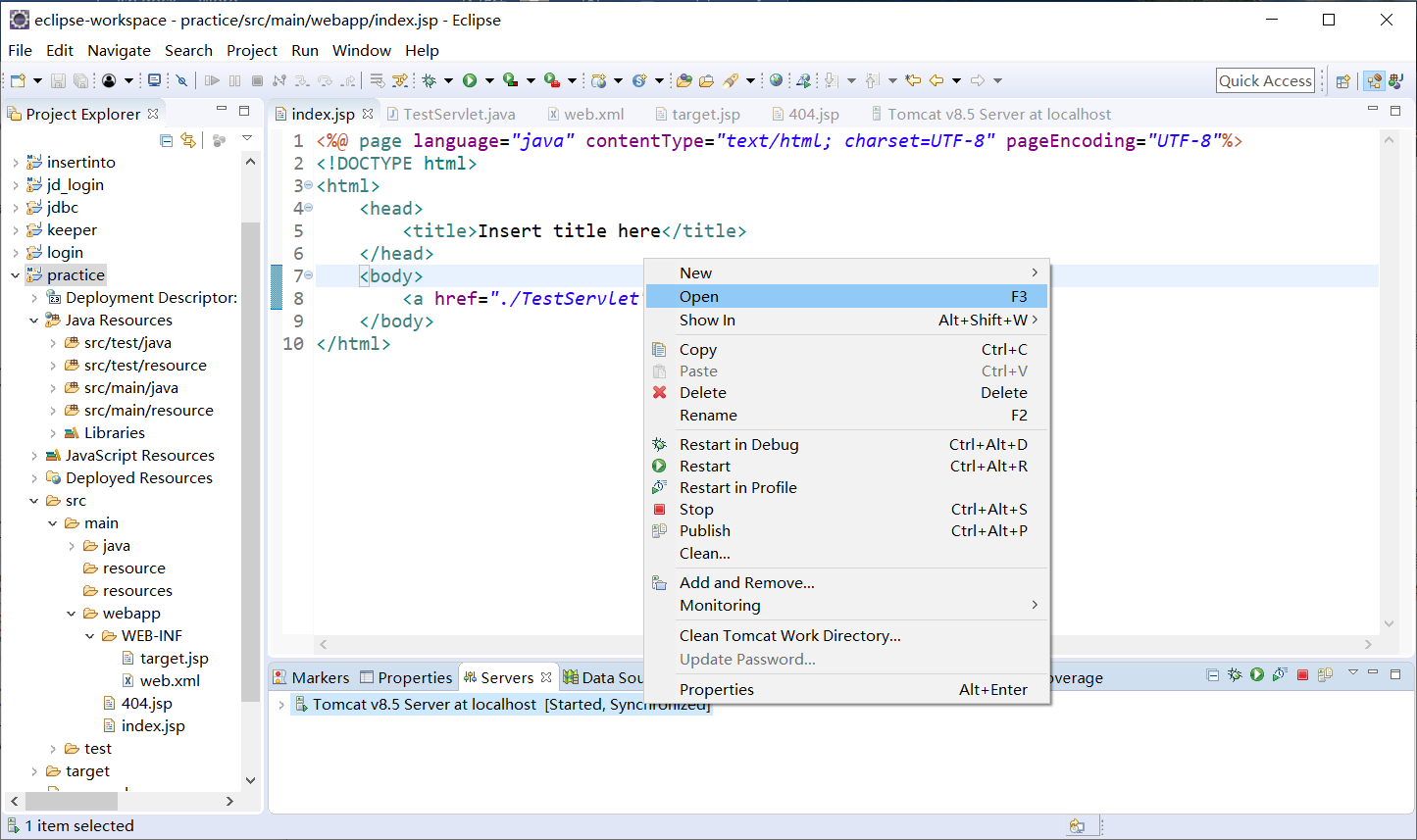
Task: Expand the target folder node
Action: [33, 771]
